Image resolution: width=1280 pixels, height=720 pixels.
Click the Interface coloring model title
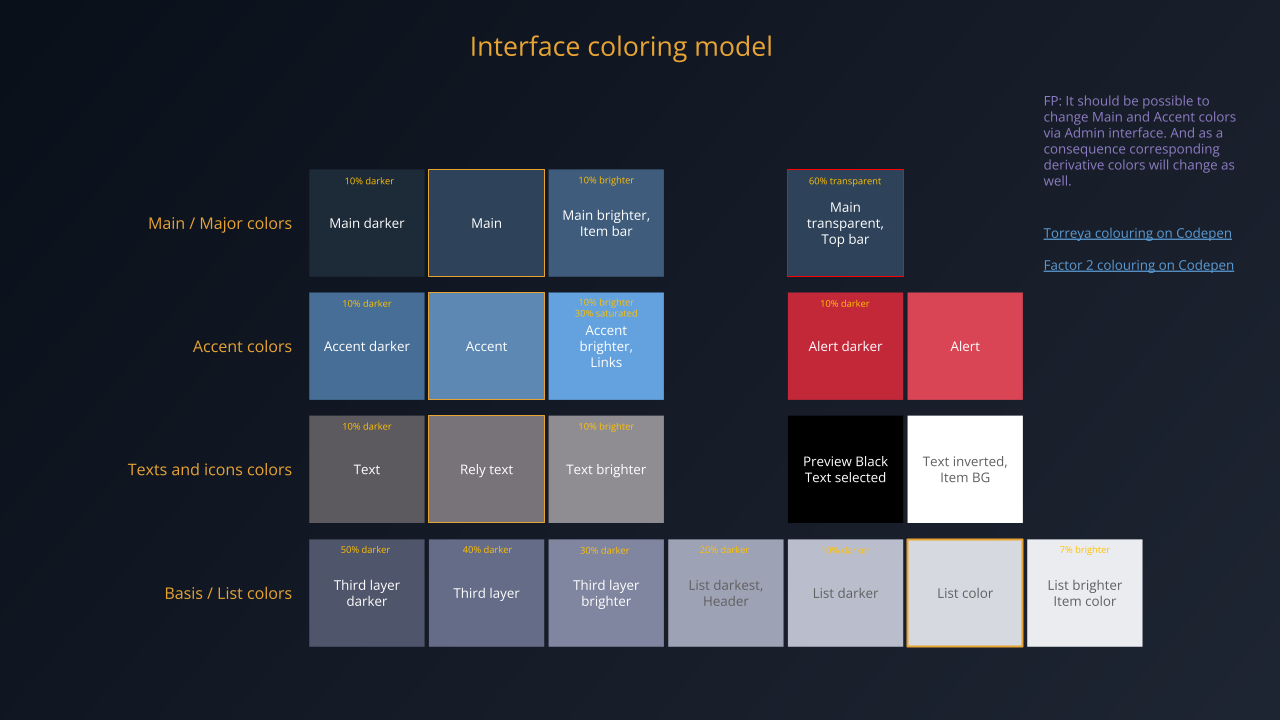pyautogui.click(x=621, y=46)
